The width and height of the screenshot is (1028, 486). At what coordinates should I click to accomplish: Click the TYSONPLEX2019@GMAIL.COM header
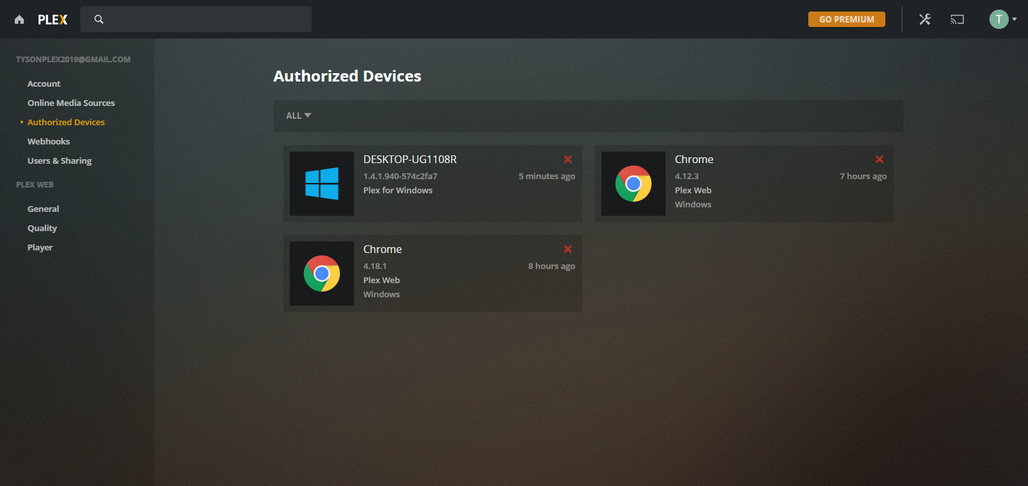coord(73,60)
